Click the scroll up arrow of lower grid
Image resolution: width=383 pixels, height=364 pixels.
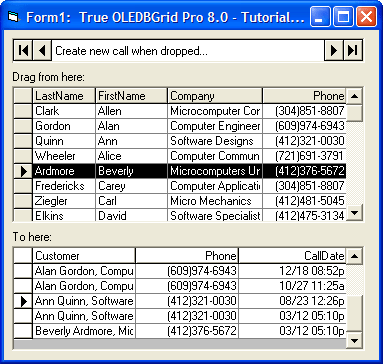(354, 256)
